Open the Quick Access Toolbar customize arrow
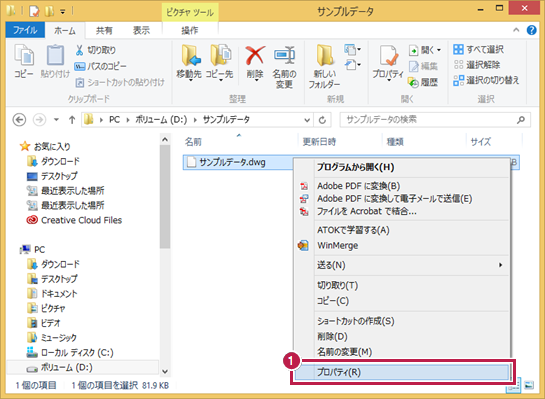The image size is (545, 399). (x=63, y=12)
